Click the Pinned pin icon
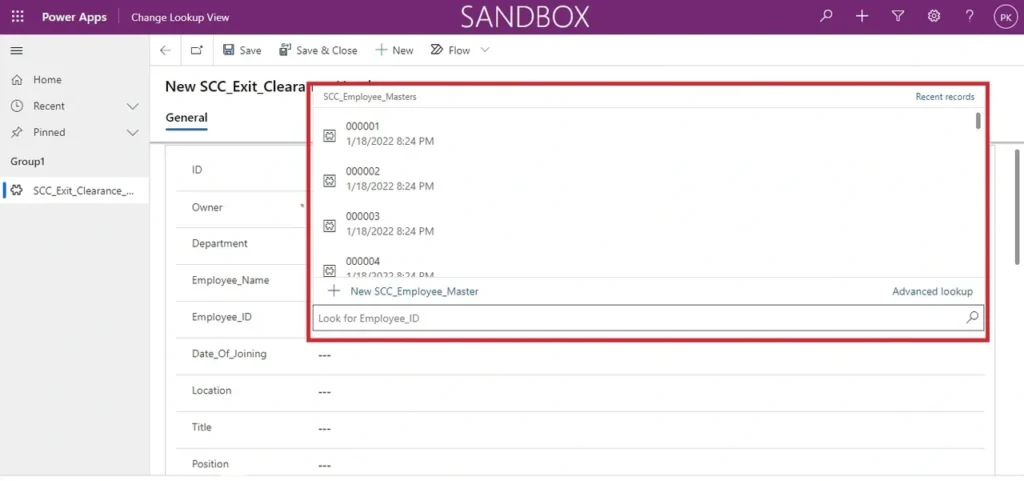The width and height of the screenshot is (1024, 481). [18, 132]
